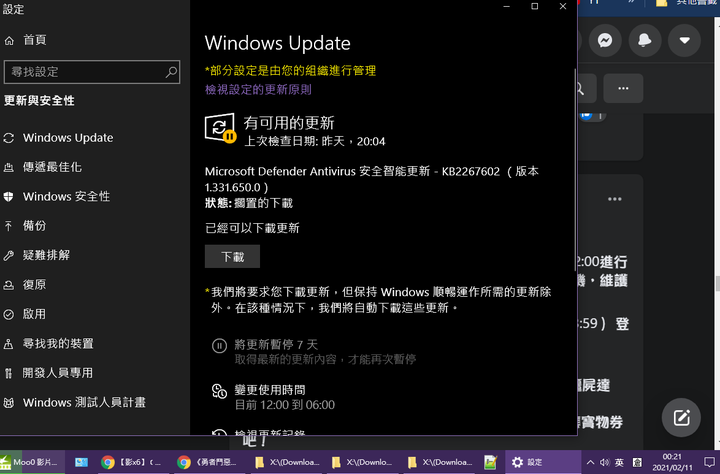Viewport: 720px width, 474px height.
Task: Expand the system tray hidden icons chevron
Action: 591,463
